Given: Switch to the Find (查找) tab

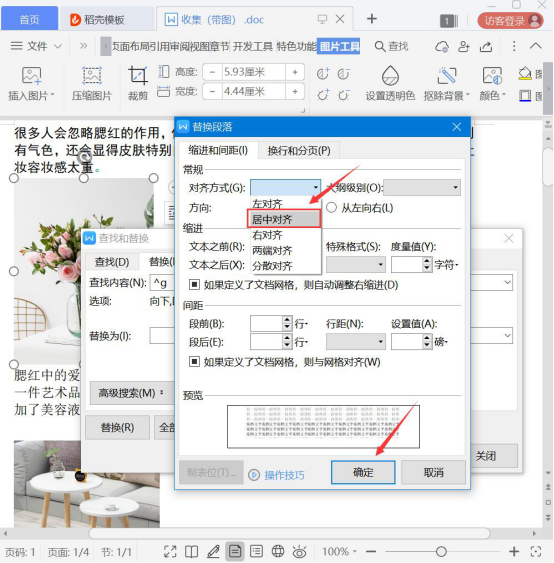Looking at the screenshot, I should point(112,262).
